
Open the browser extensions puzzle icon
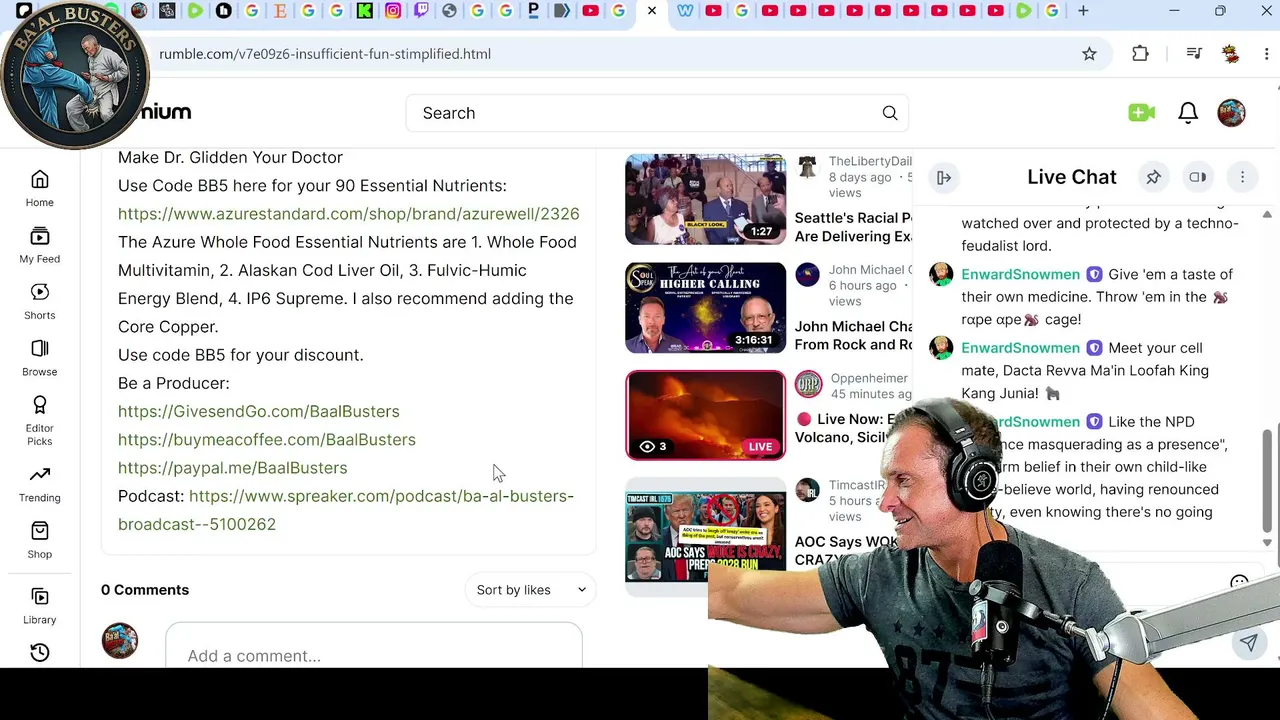click(x=1140, y=54)
